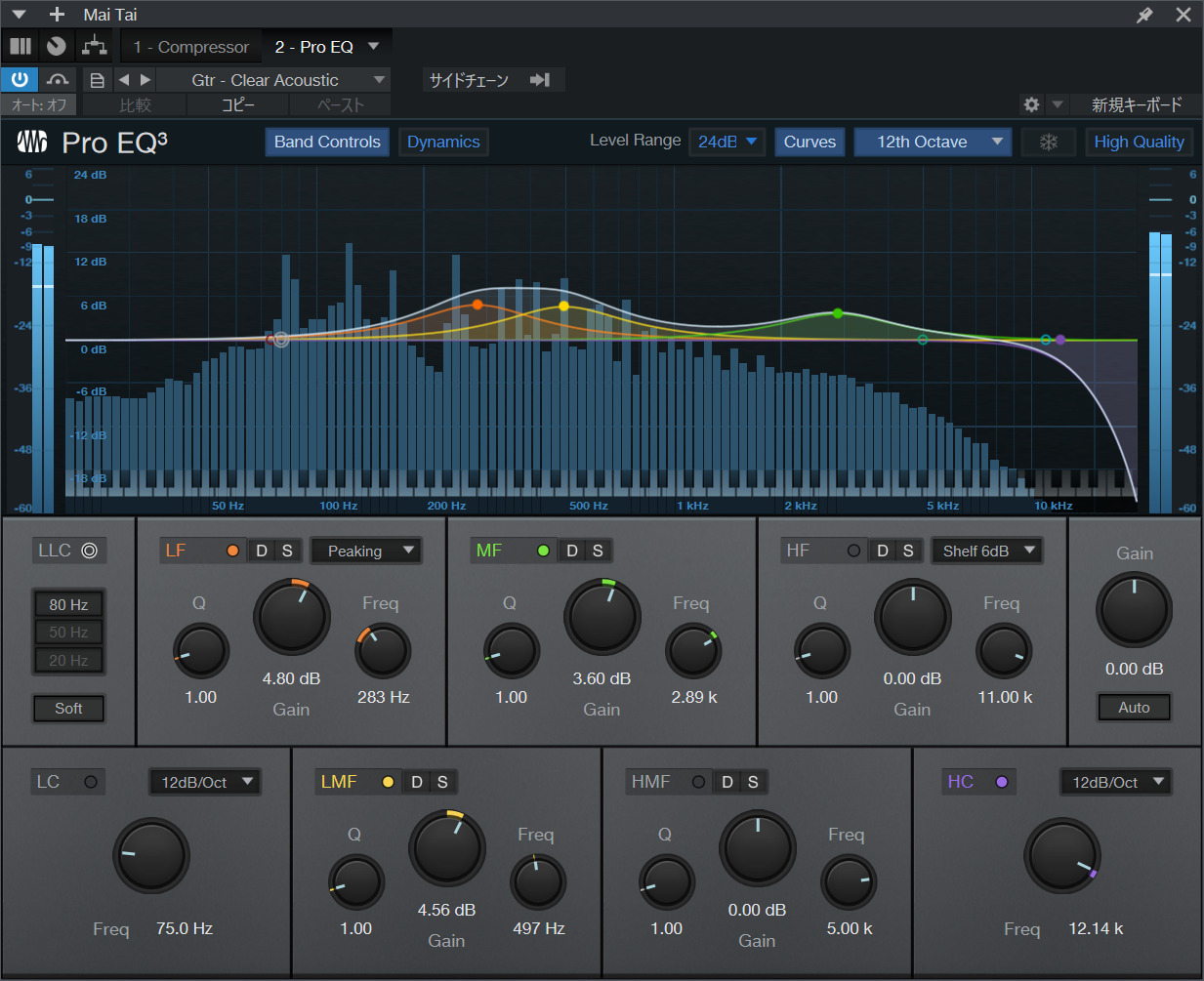Image resolution: width=1204 pixels, height=981 pixels.
Task: Open the Gtr - Clear Acoustic preset dropdown
Action: [274, 80]
